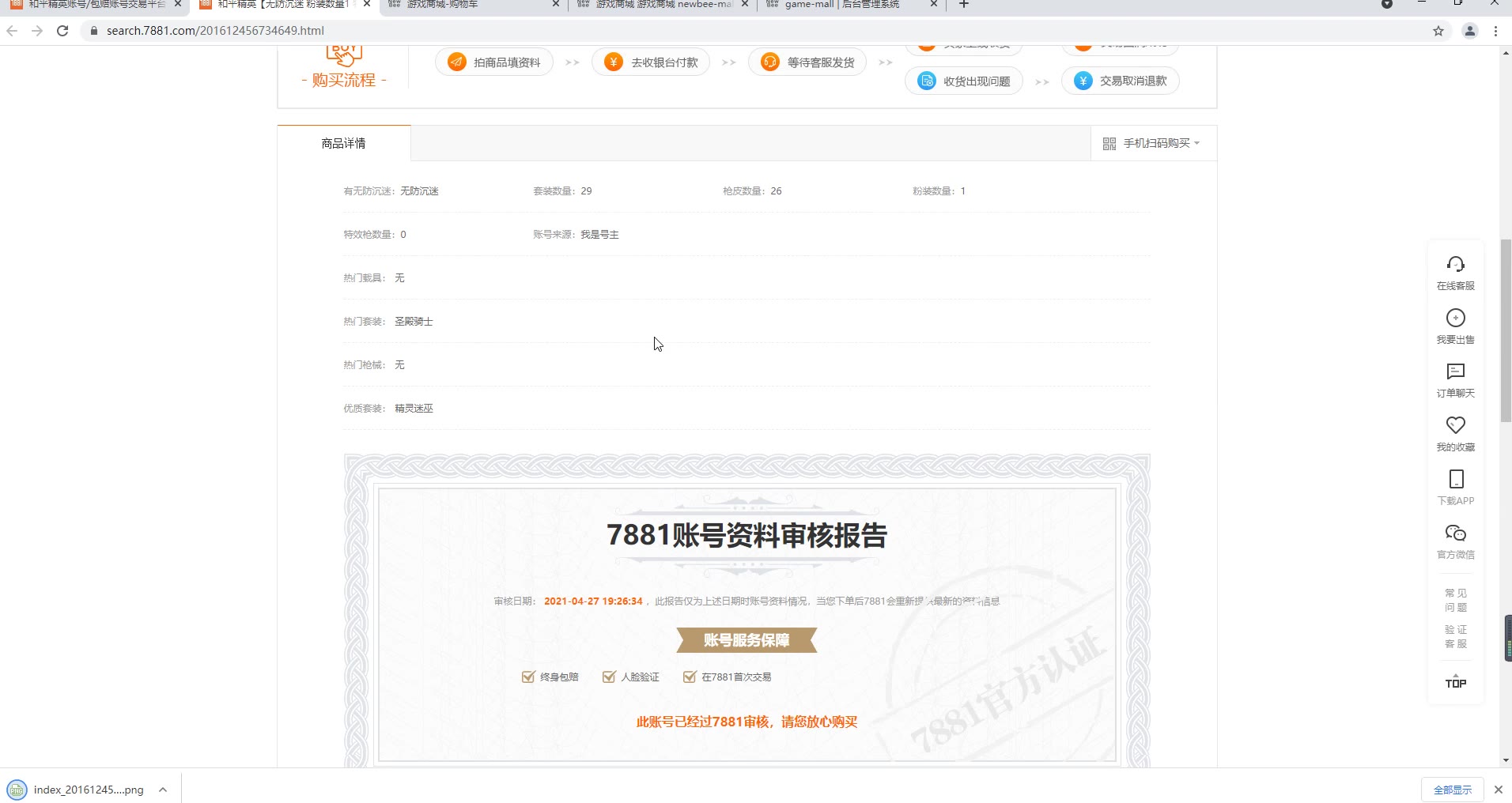Go forward in browser history
The height and width of the screenshot is (803, 1512).
37,31
